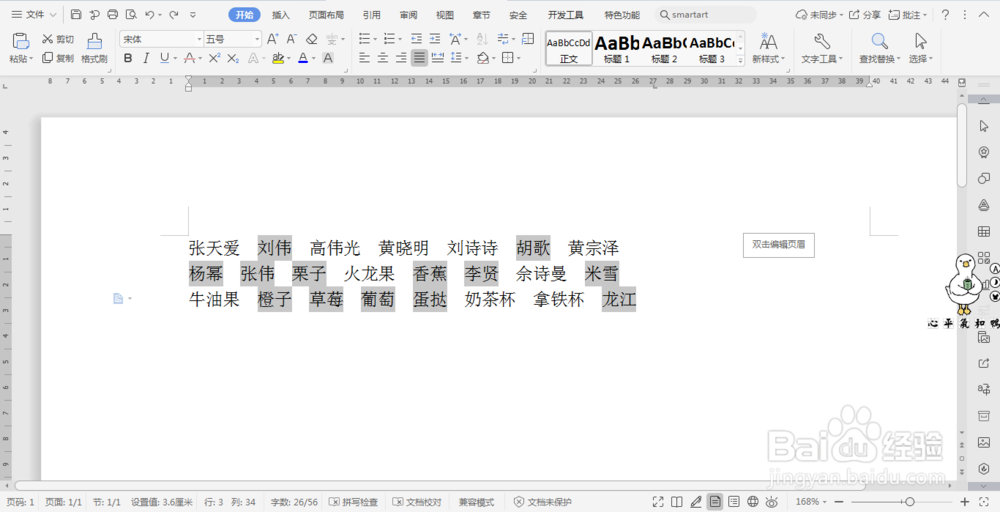
Task: Click the Comment (批注) button
Action: click(x=908, y=14)
